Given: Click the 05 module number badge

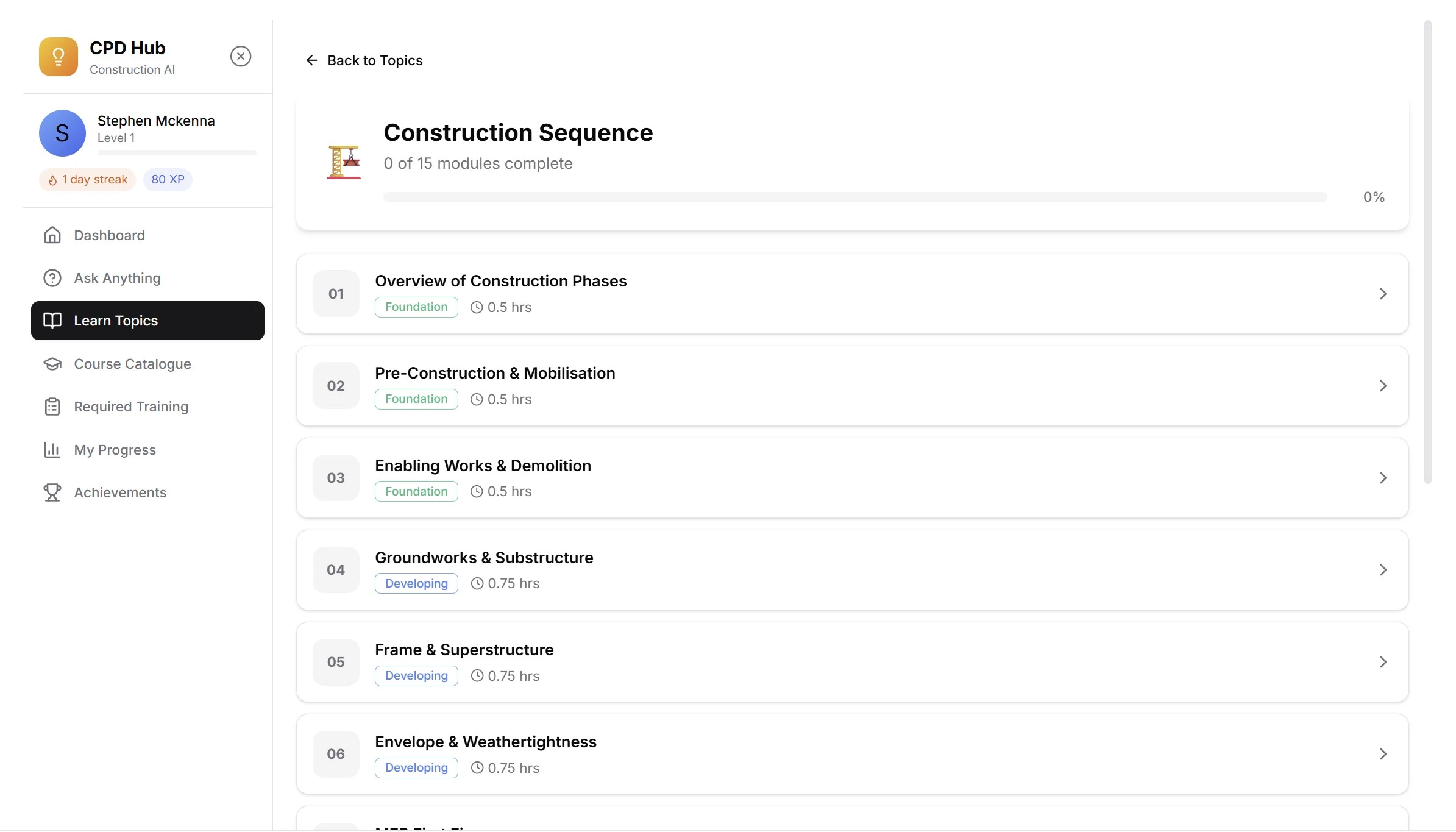Looking at the screenshot, I should (x=336, y=662).
